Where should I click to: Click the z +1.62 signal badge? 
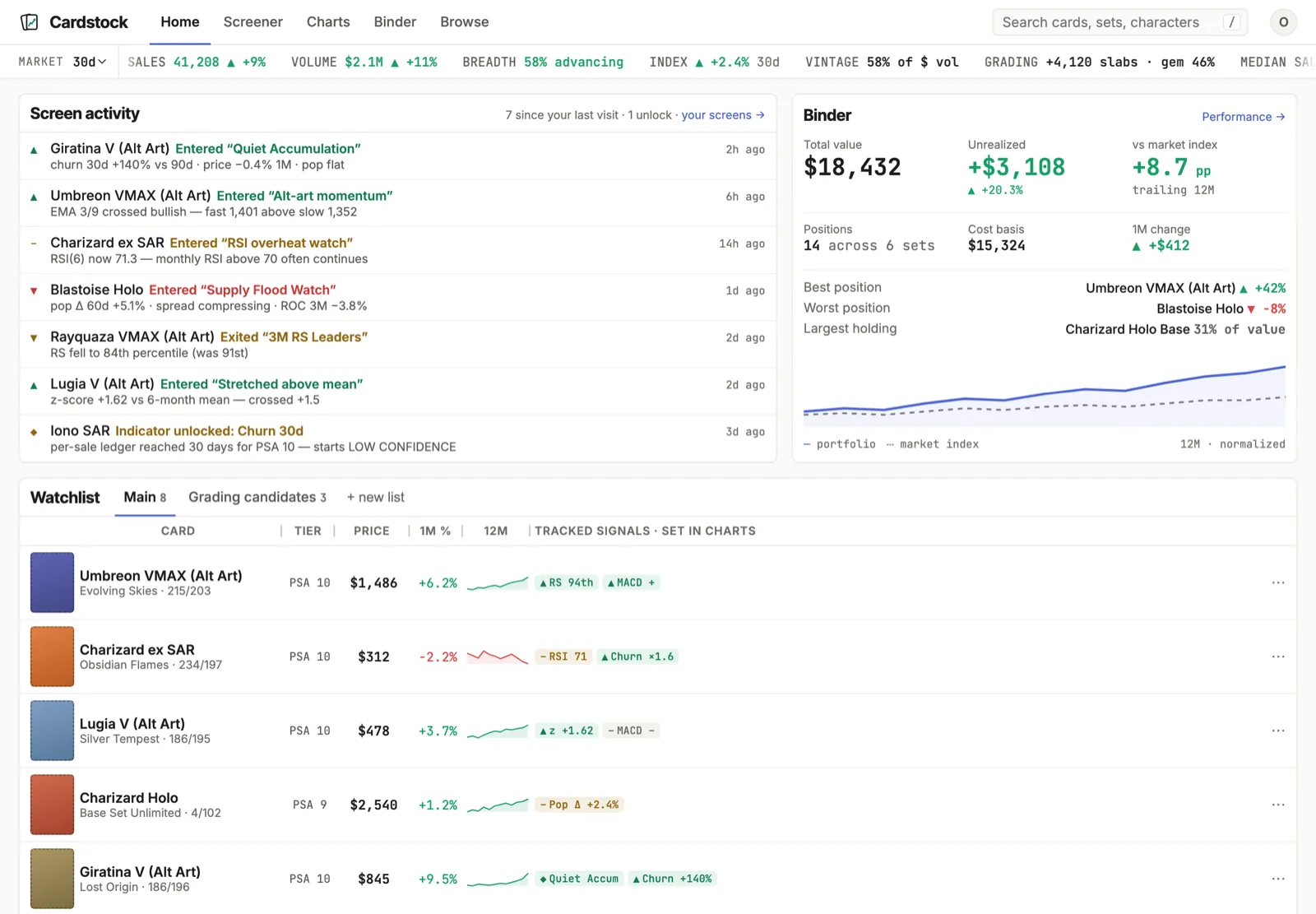[566, 731]
